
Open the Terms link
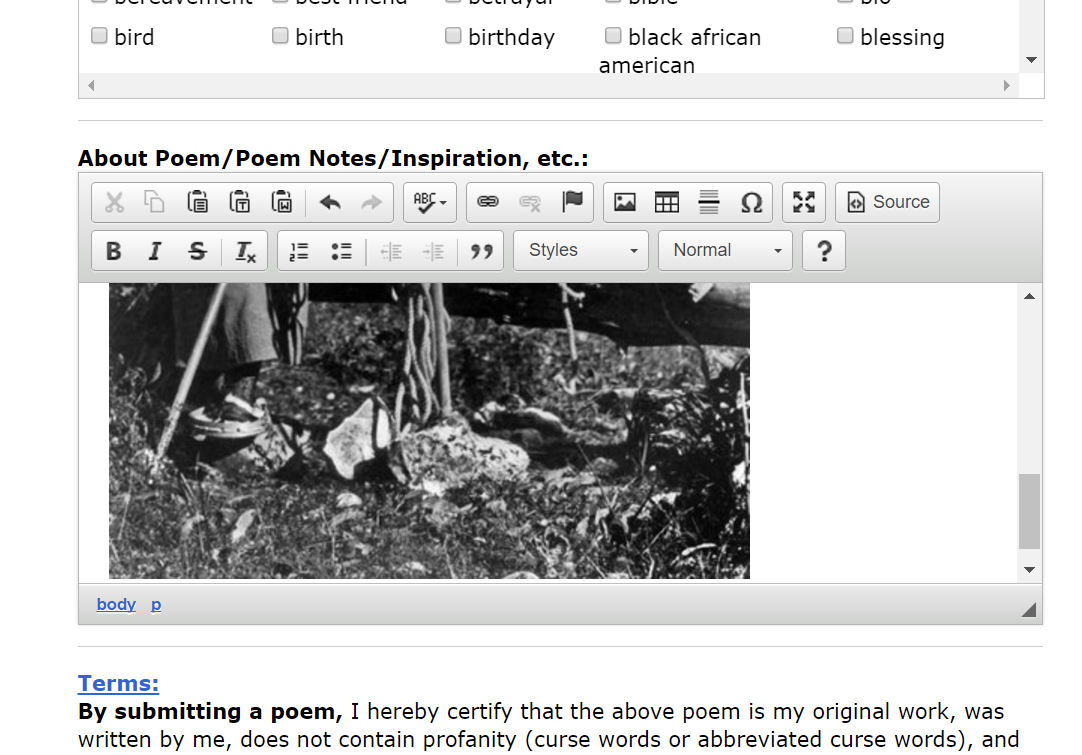(x=118, y=683)
